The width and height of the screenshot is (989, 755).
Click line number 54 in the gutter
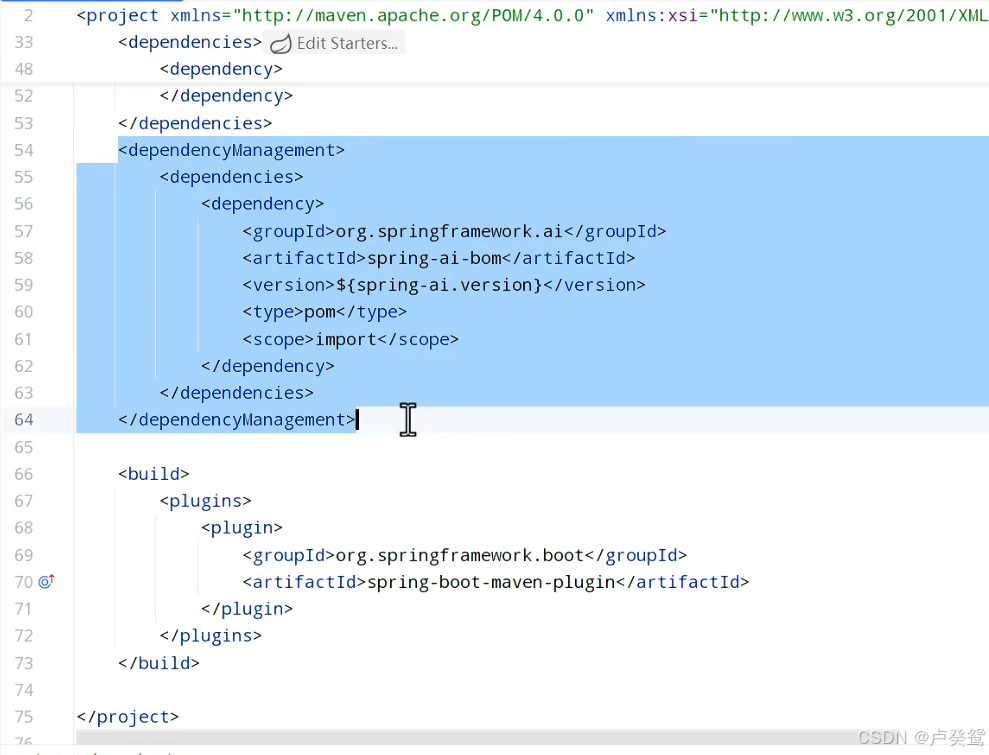point(23,150)
